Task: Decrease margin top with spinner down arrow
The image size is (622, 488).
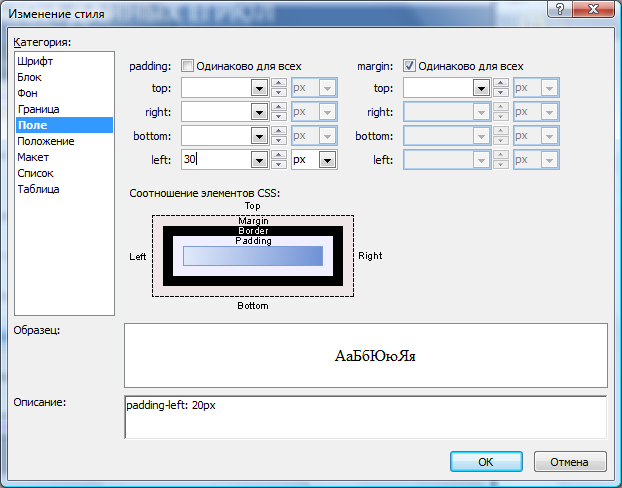Action: point(501,92)
